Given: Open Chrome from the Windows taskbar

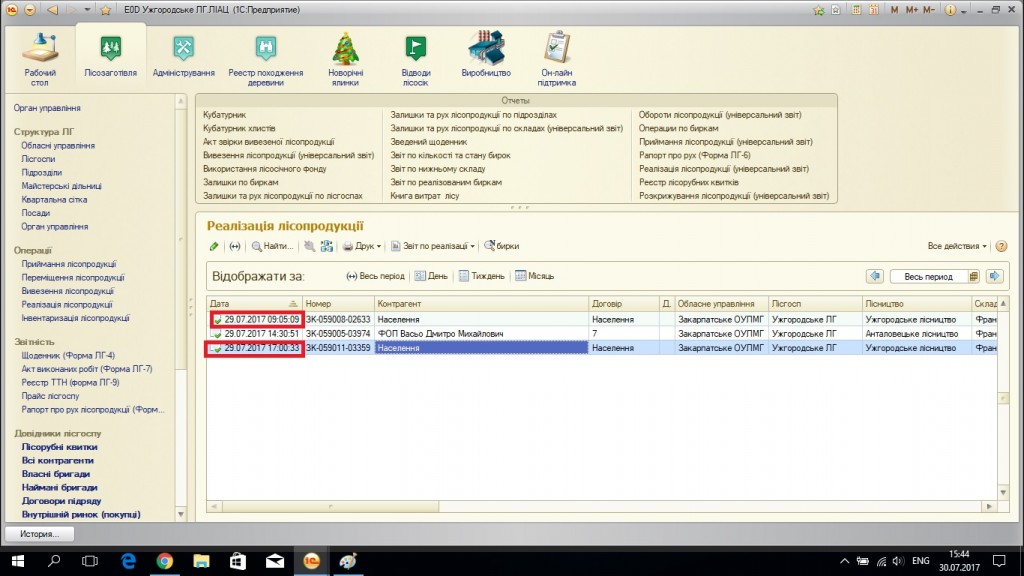Looking at the screenshot, I should (x=164, y=561).
